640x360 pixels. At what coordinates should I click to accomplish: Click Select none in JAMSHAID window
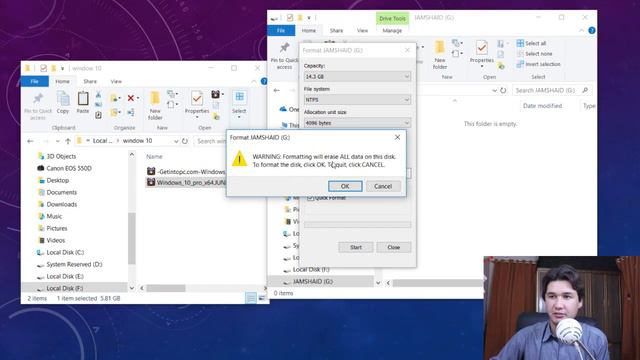tap(534, 54)
